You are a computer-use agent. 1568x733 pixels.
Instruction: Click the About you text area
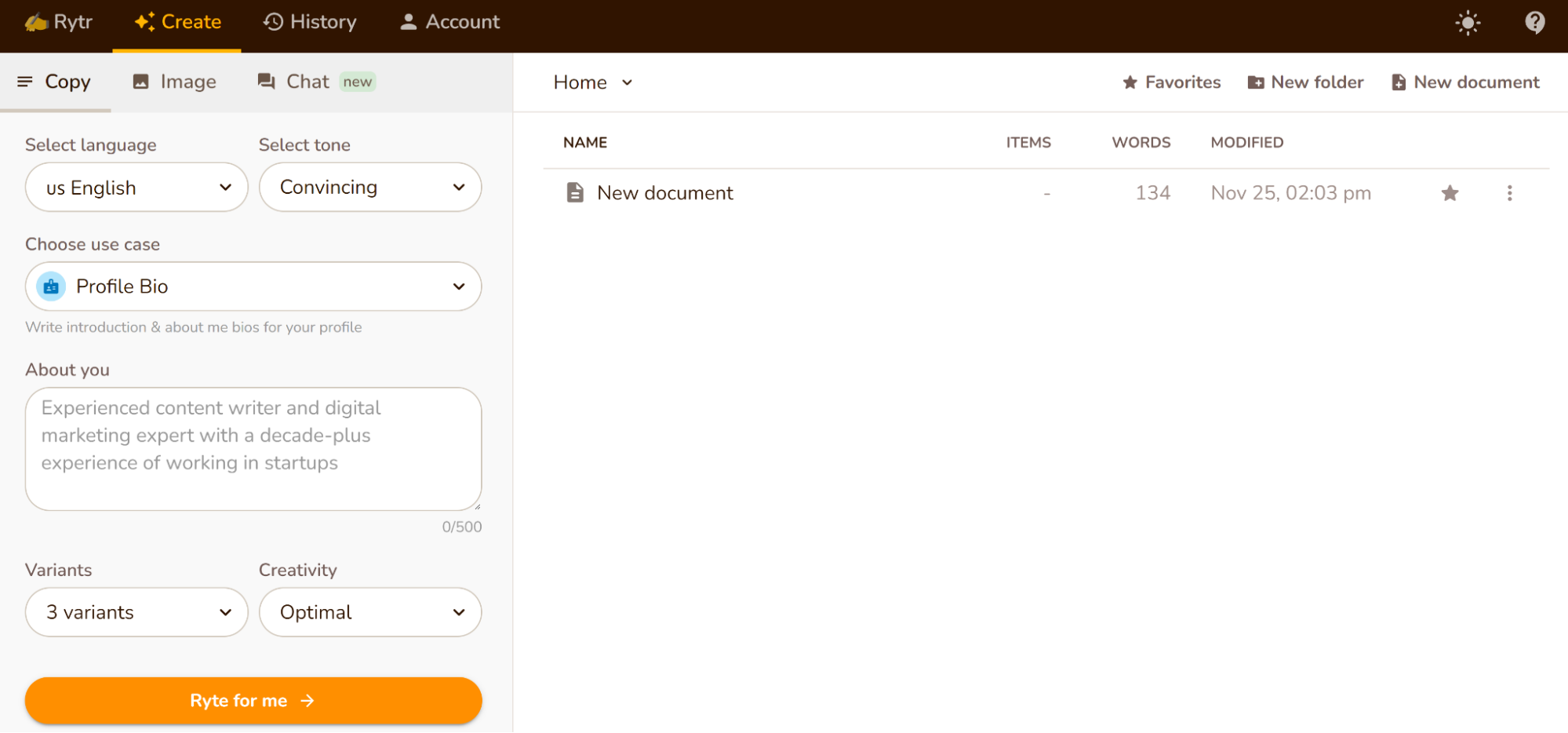253,449
